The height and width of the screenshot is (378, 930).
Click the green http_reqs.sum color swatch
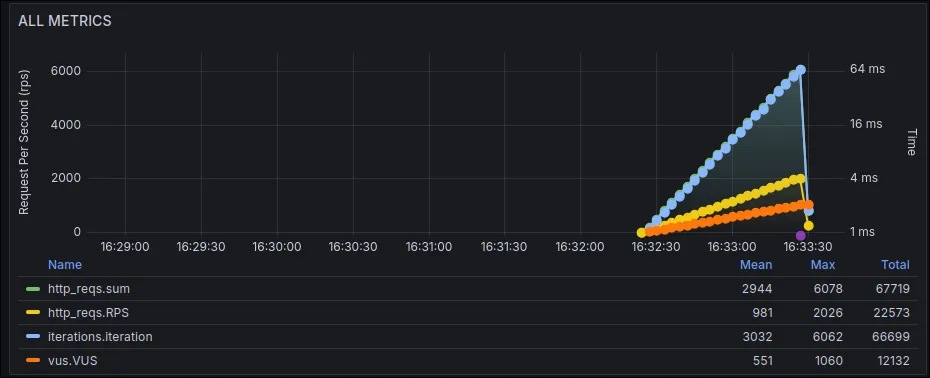[x=33, y=289]
